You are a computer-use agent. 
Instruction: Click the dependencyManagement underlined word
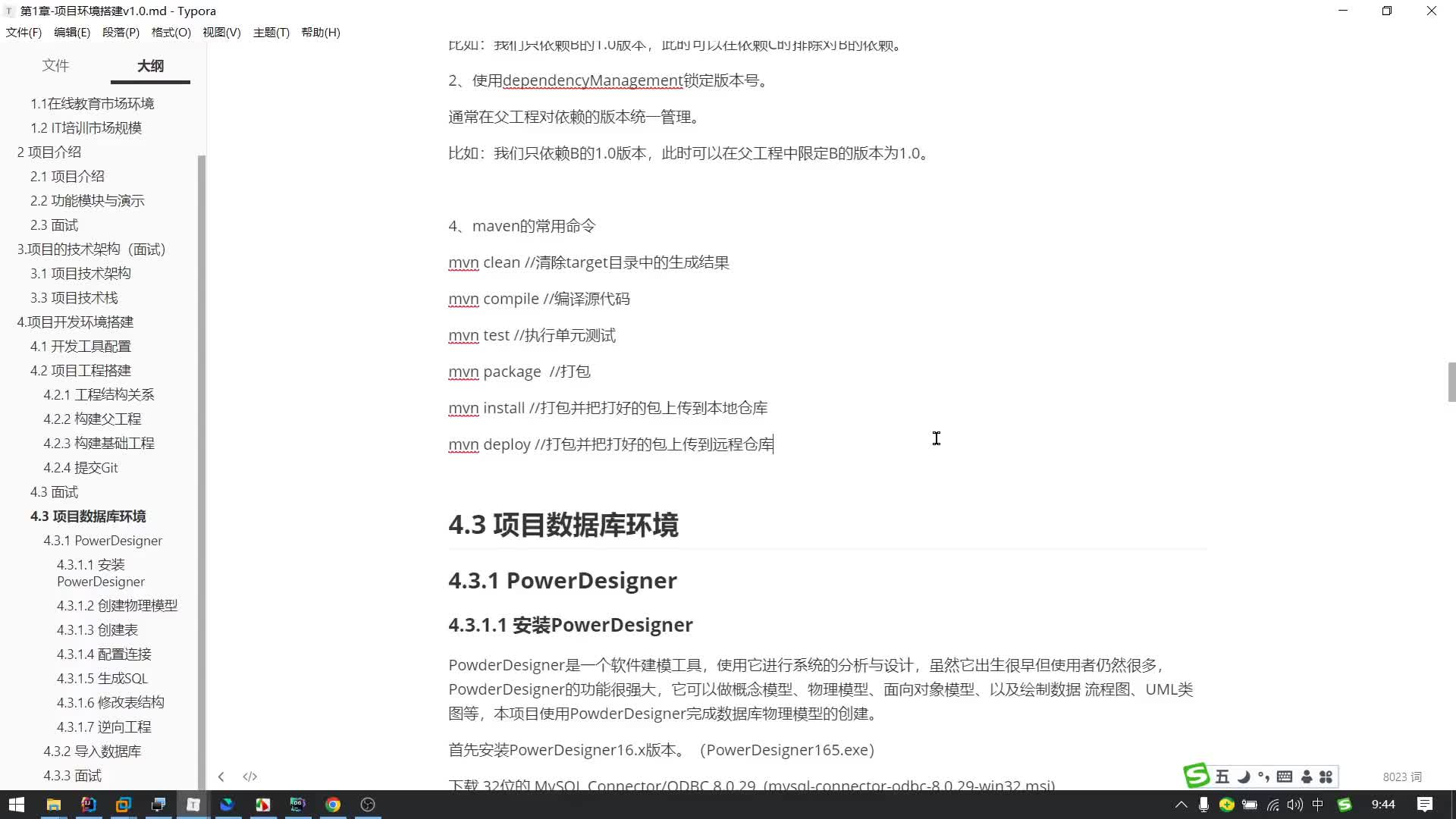pyautogui.click(x=592, y=80)
